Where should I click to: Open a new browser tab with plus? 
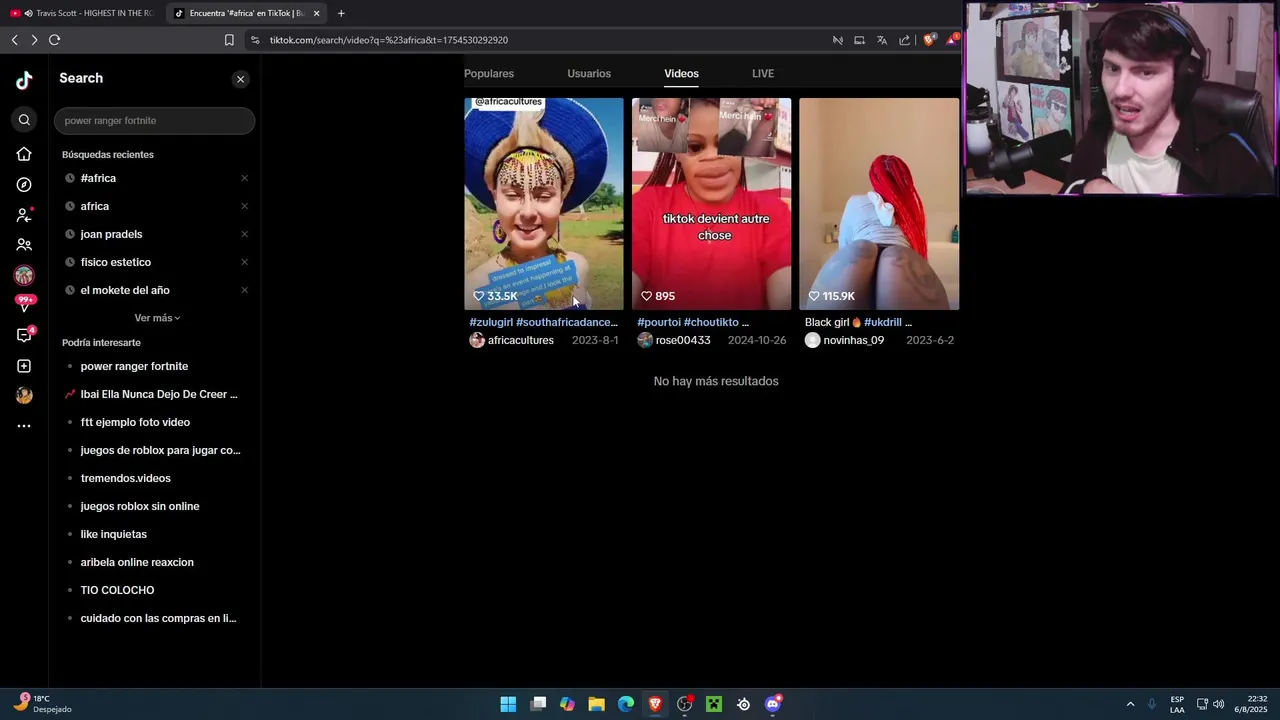tap(341, 13)
